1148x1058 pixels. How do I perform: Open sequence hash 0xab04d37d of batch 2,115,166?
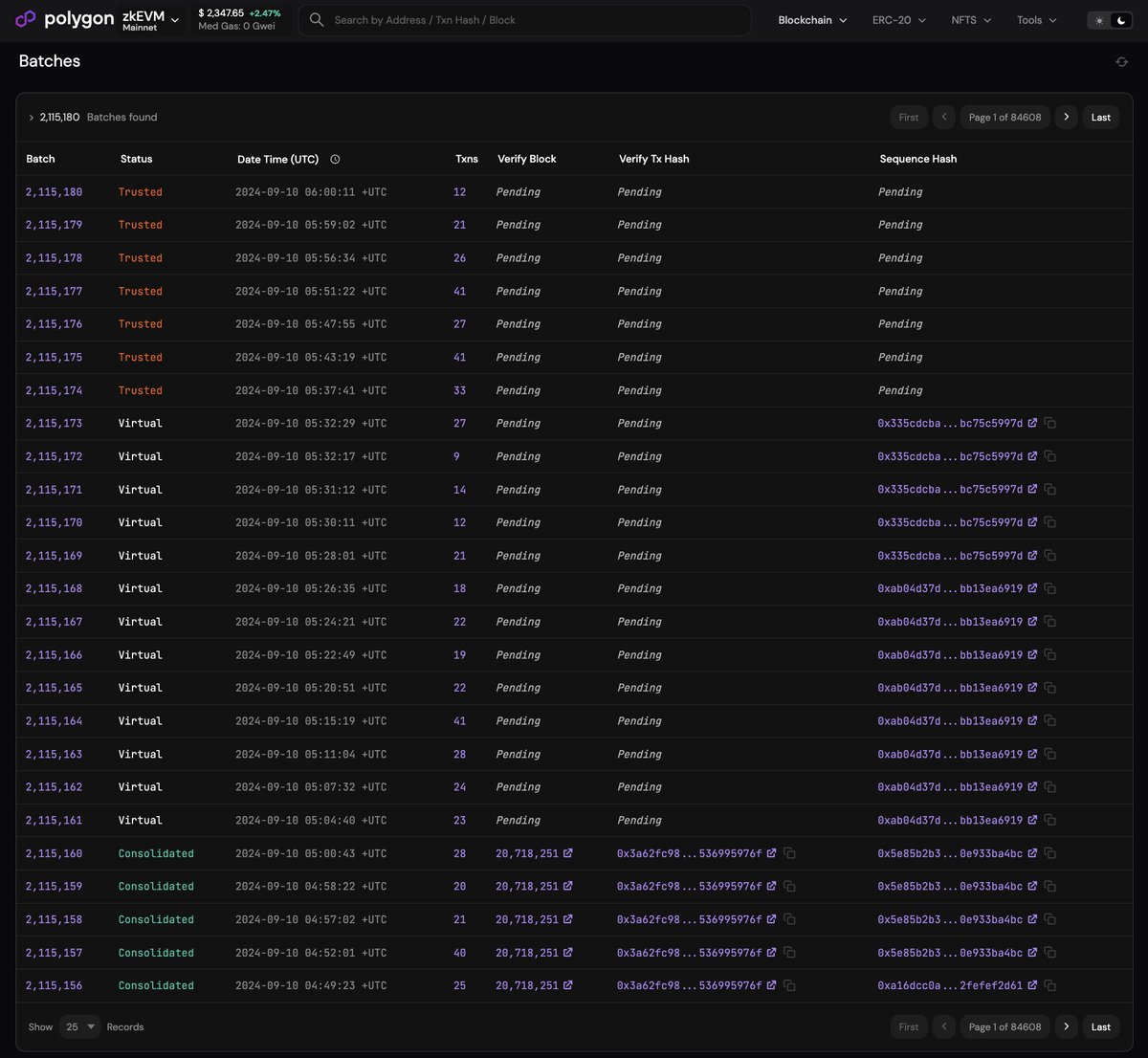tap(950, 655)
